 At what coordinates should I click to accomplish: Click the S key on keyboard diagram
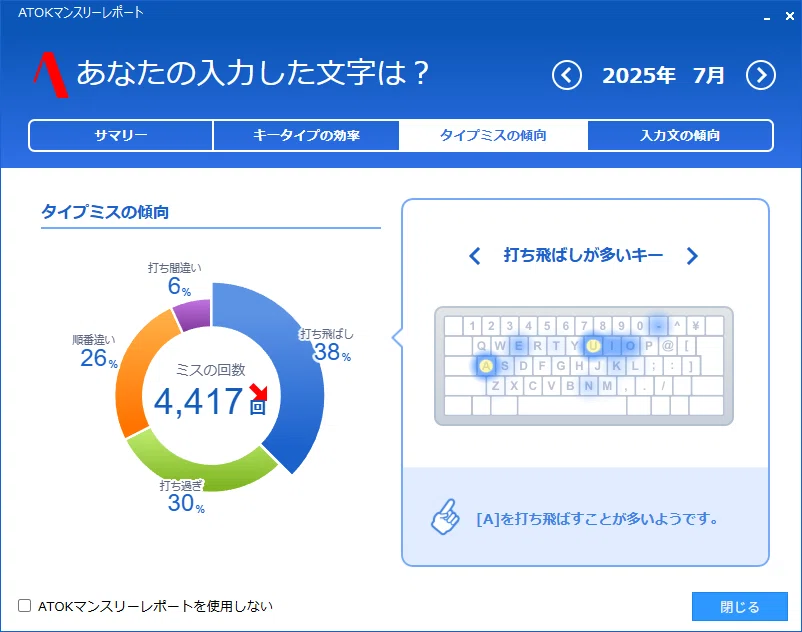(x=505, y=366)
